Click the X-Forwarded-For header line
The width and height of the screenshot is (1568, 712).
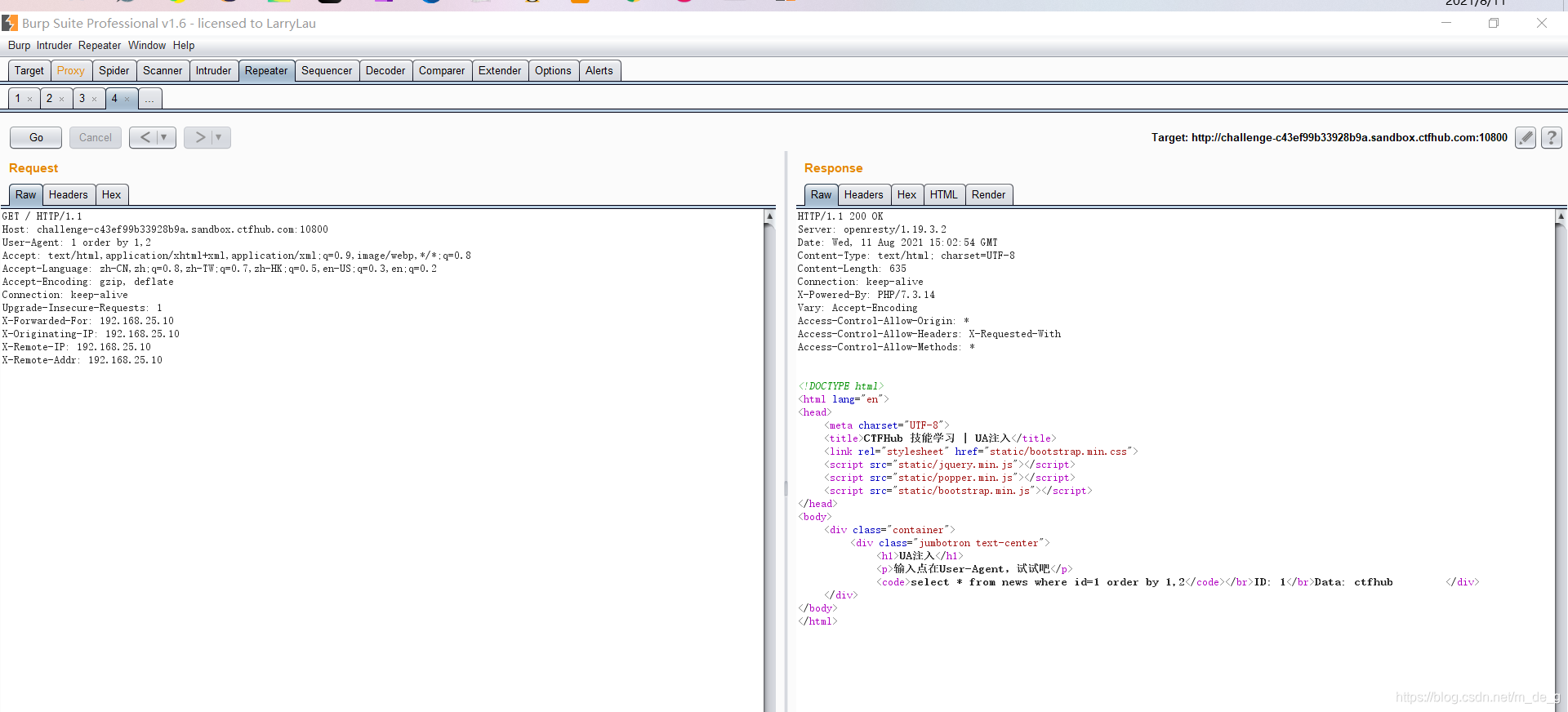point(88,321)
